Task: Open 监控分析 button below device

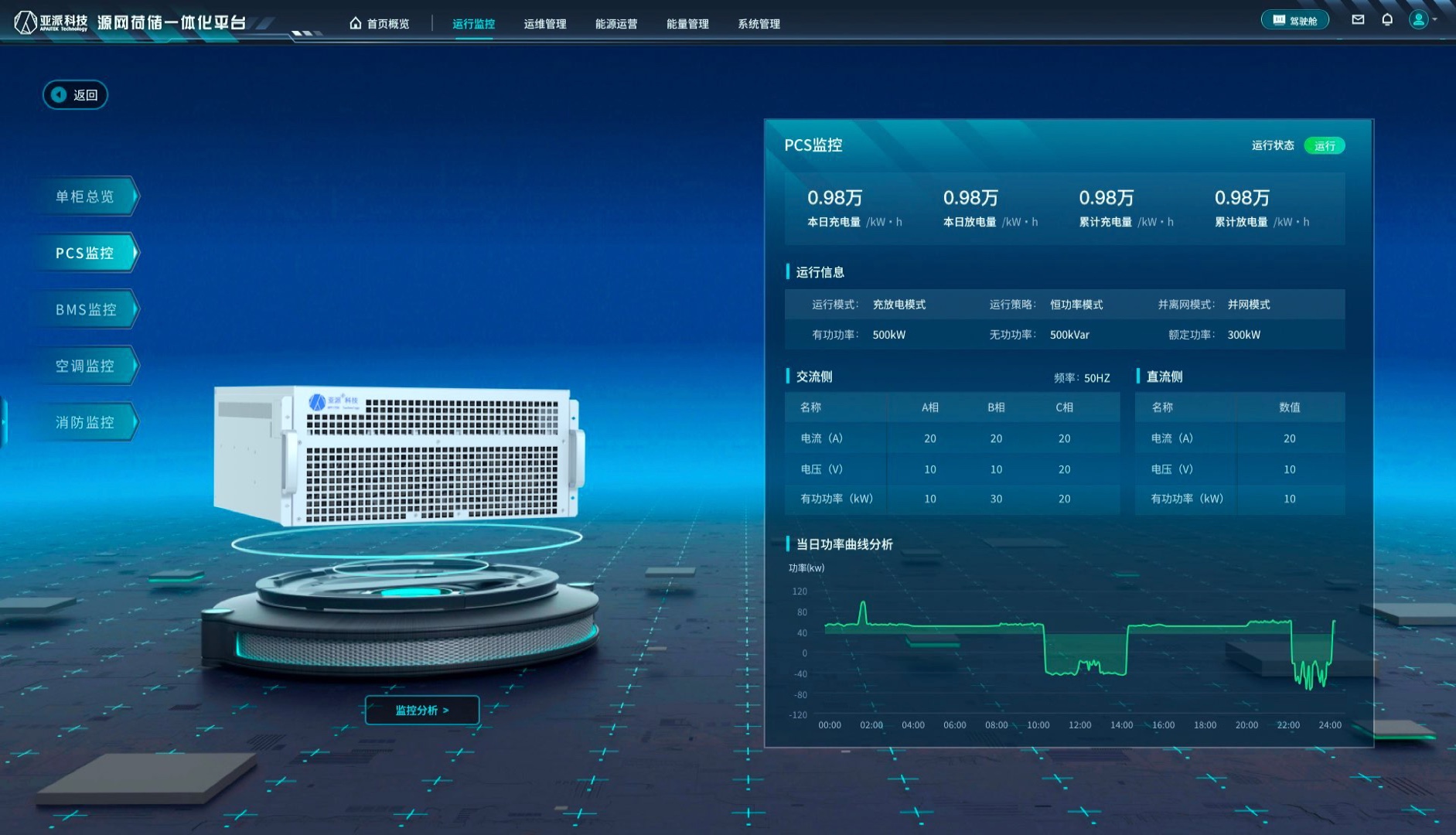Action: tap(422, 711)
